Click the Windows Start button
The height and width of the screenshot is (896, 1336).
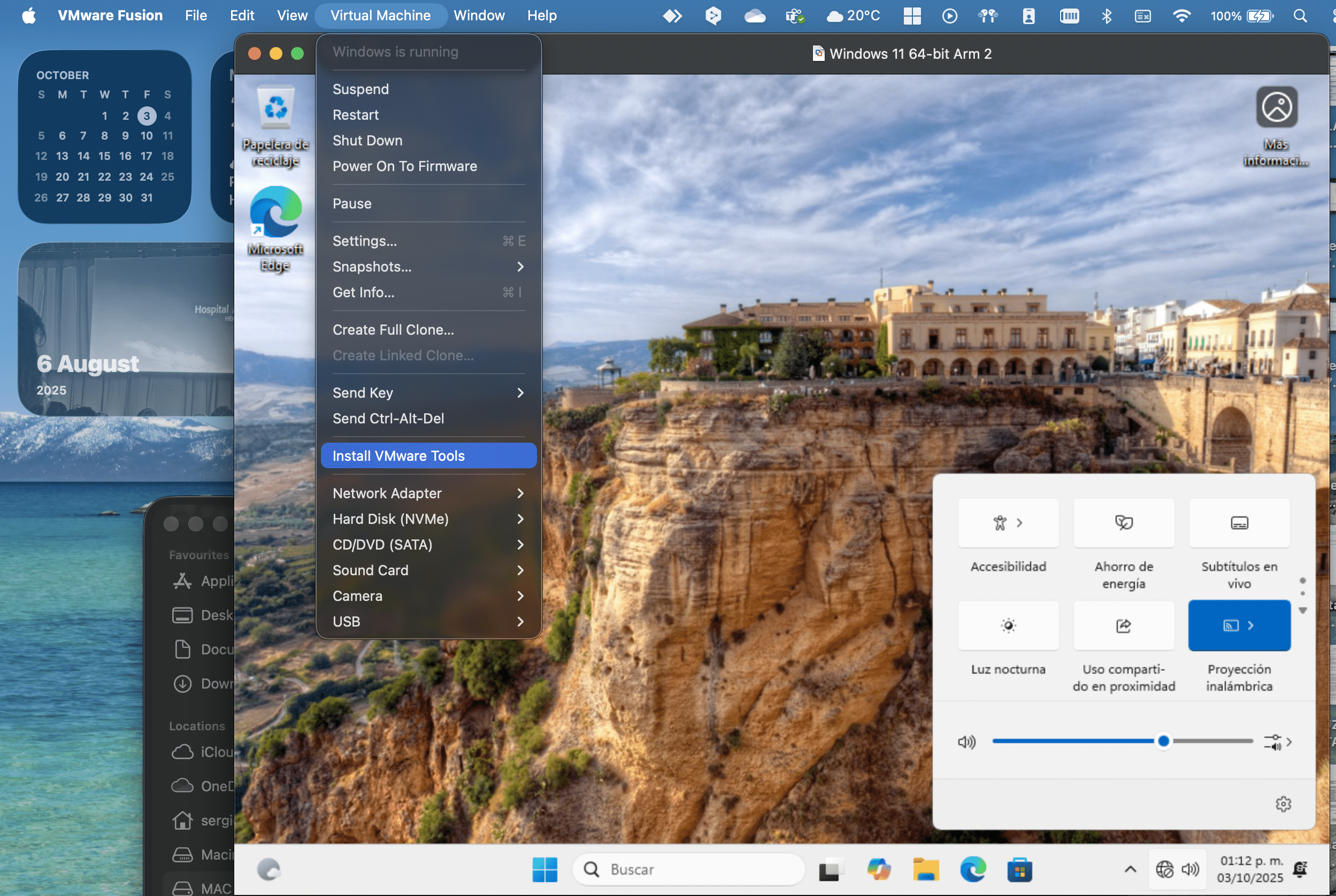(x=544, y=869)
